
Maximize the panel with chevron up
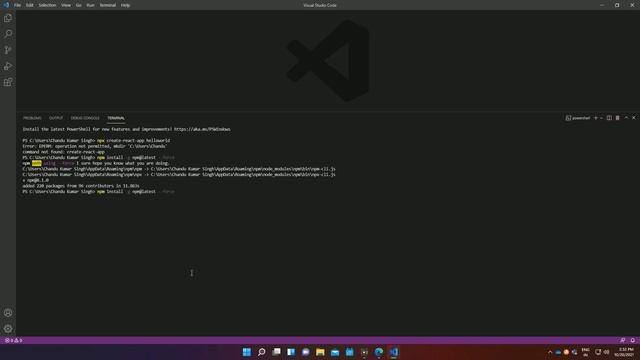626,118
